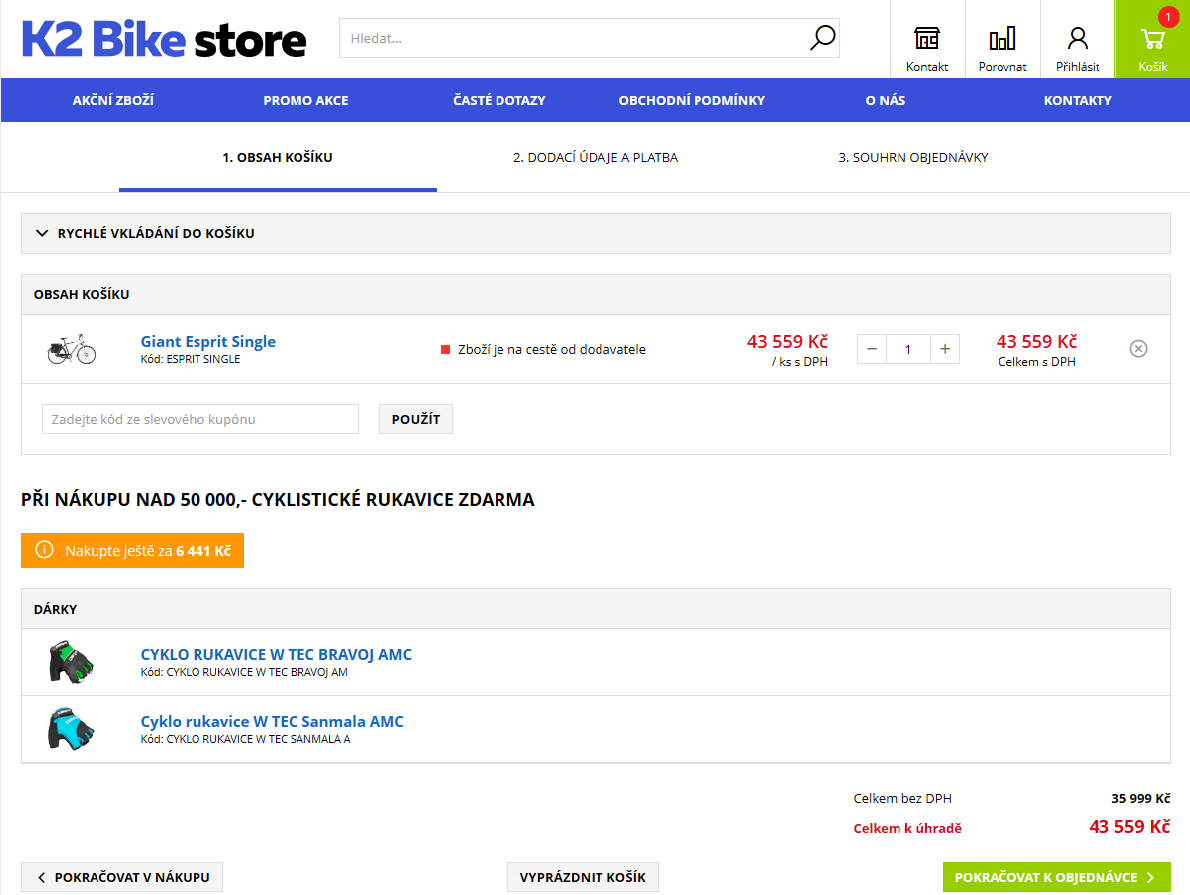1190x895 pixels.
Task: Open the Porovnat comparison icon
Action: coord(1002,40)
